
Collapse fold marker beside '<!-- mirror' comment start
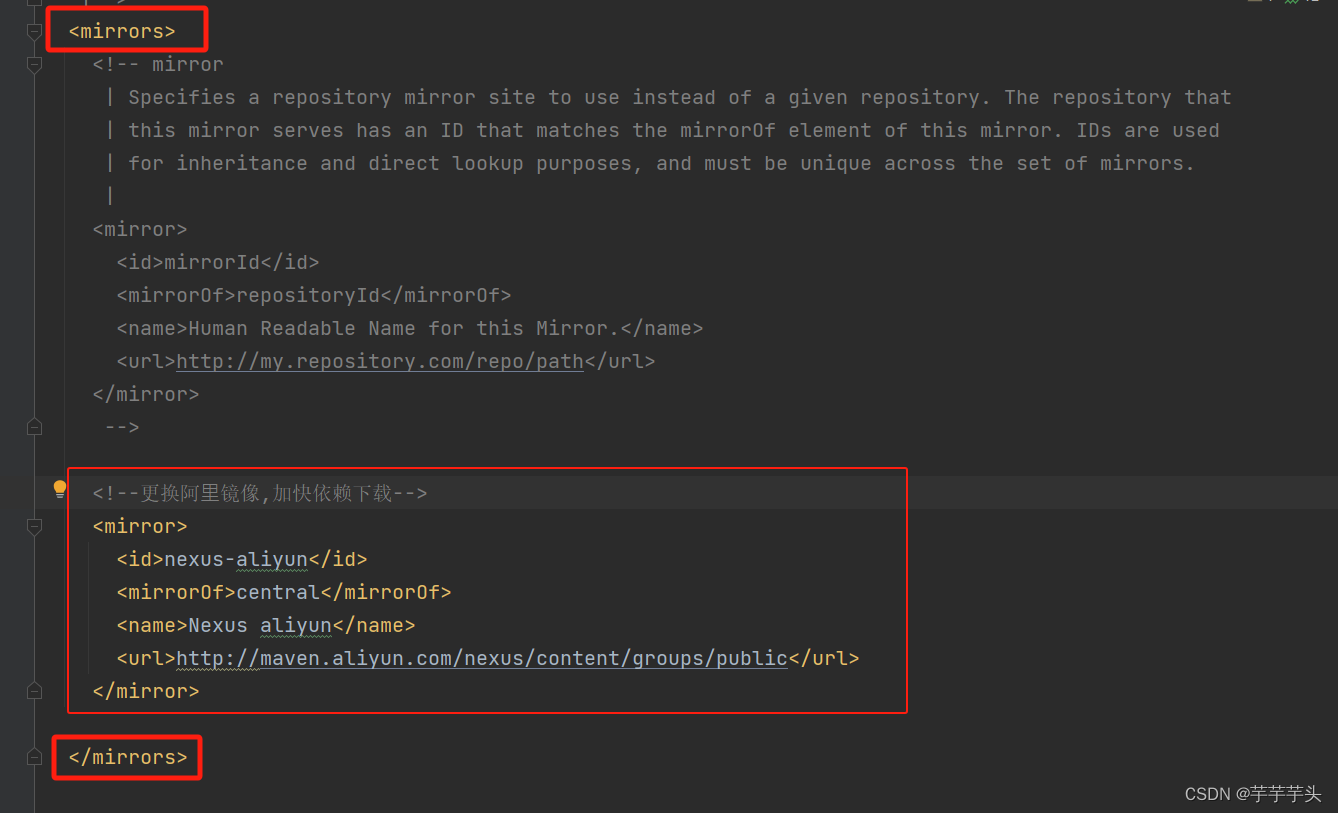(34, 65)
